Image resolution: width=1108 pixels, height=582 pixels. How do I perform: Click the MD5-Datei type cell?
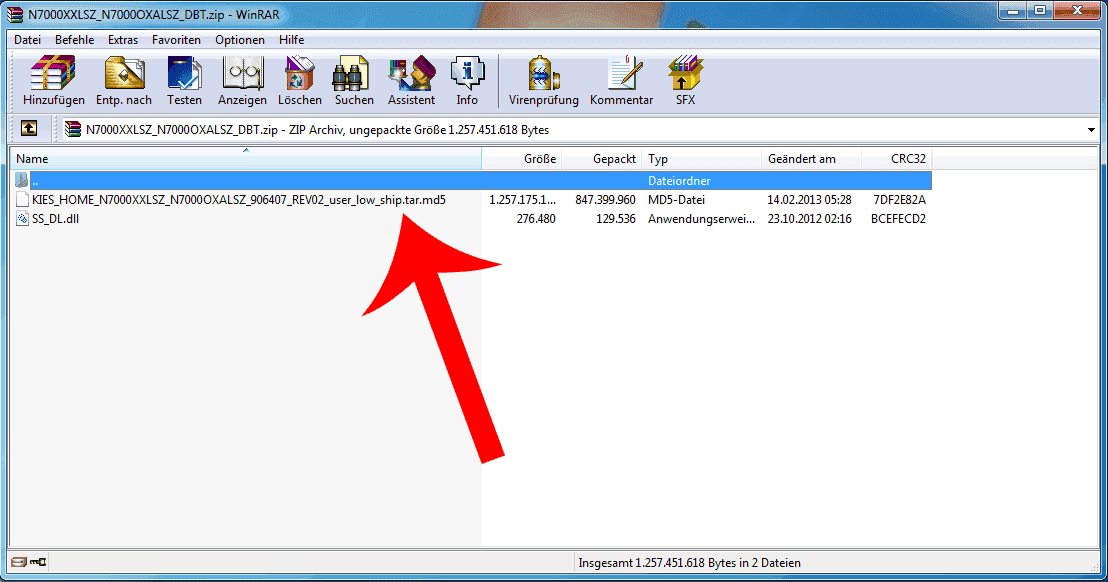pyautogui.click(x=676, y=200)
